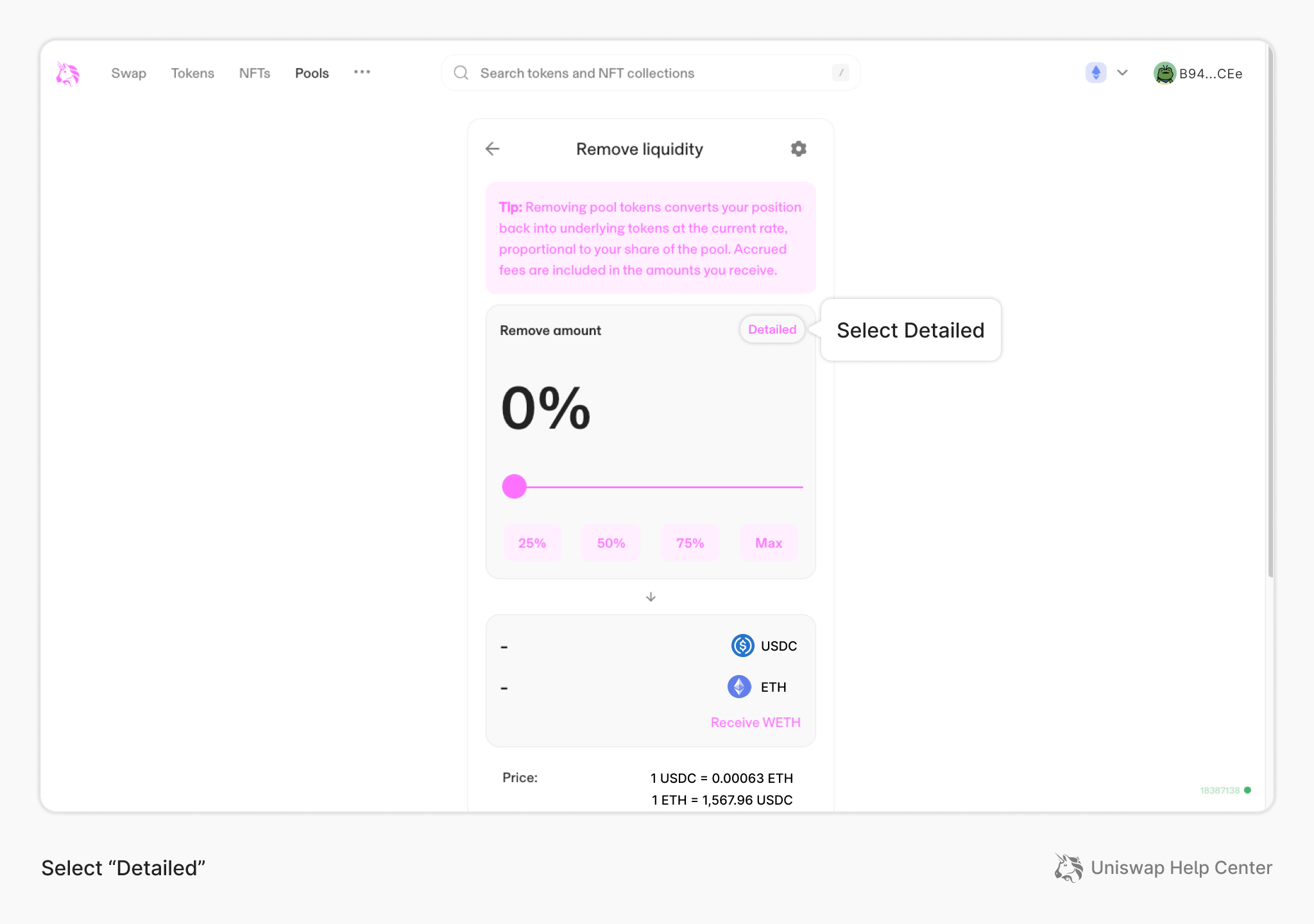Choose the 75% remove amount button
This screenshot has width=1314, height=924.
[x=690, y=543]
